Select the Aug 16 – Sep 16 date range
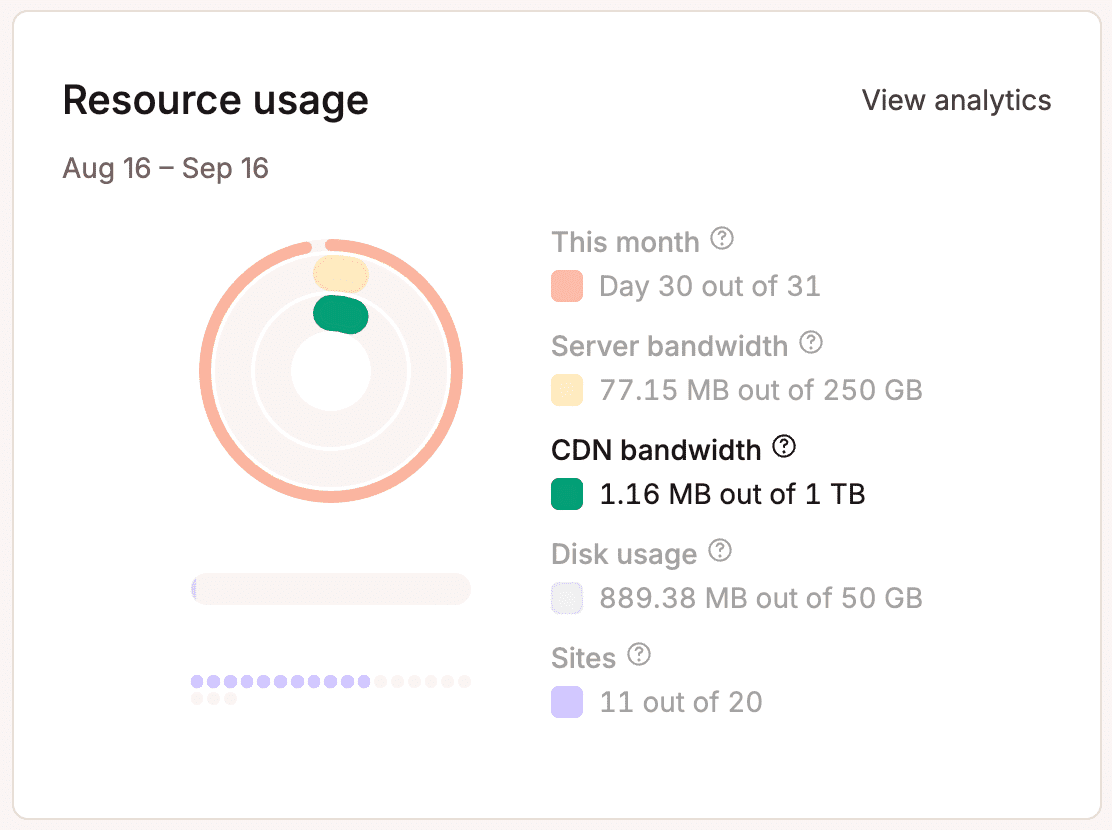This screenshot has height=830, width=1112. [166, 168]
